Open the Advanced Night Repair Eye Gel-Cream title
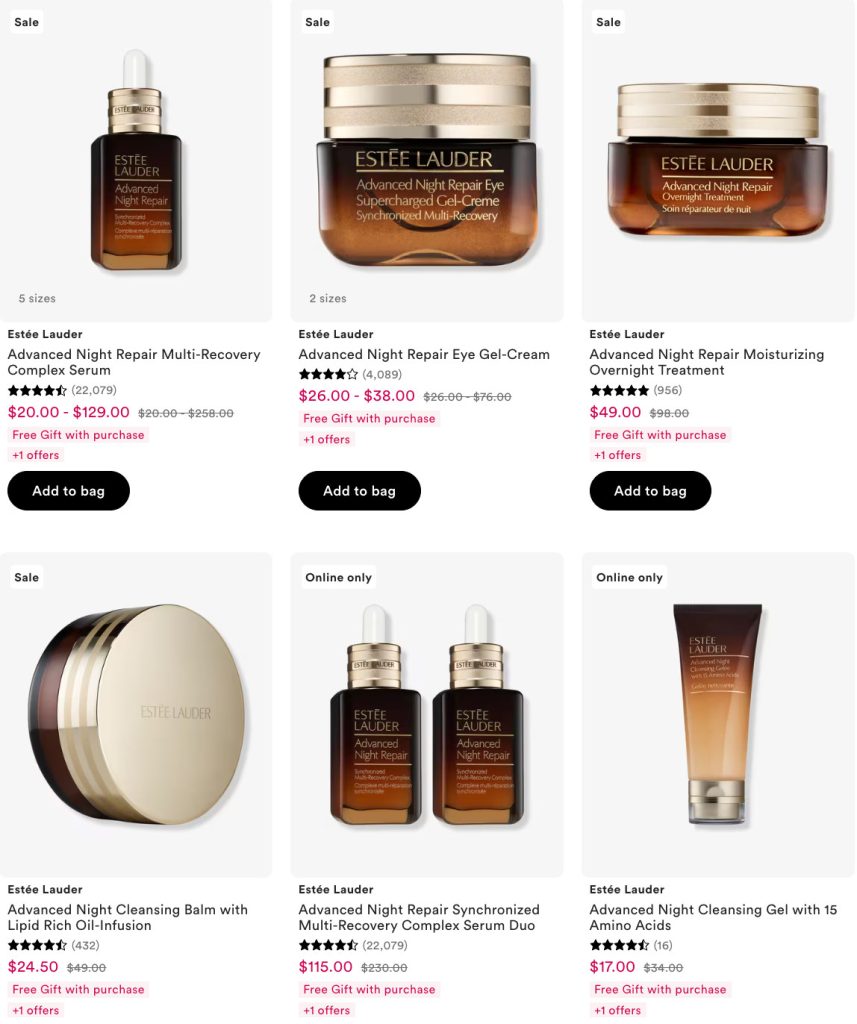 [x=424, y=355]
